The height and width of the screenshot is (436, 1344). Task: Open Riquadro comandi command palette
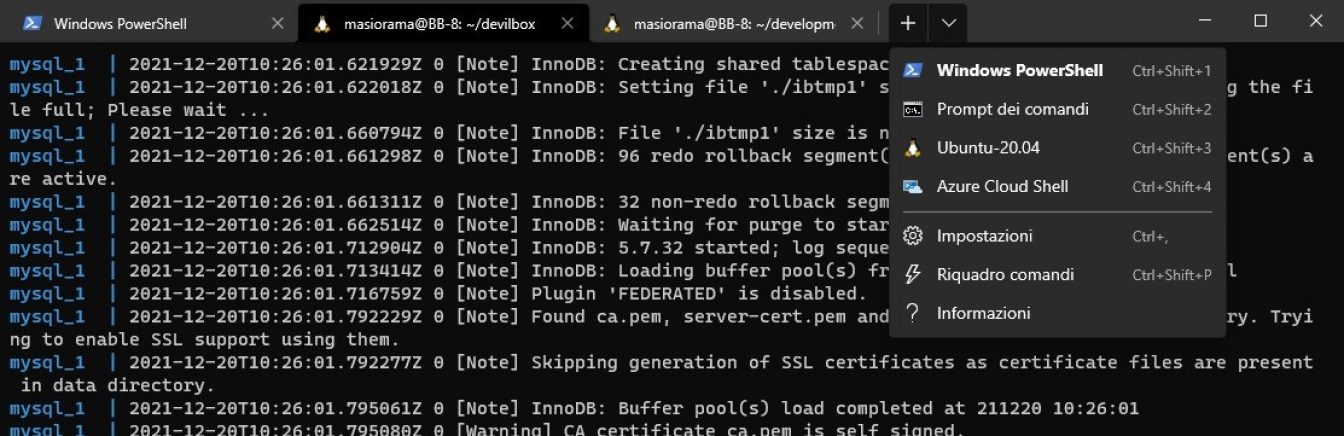tap(1057, 275)
